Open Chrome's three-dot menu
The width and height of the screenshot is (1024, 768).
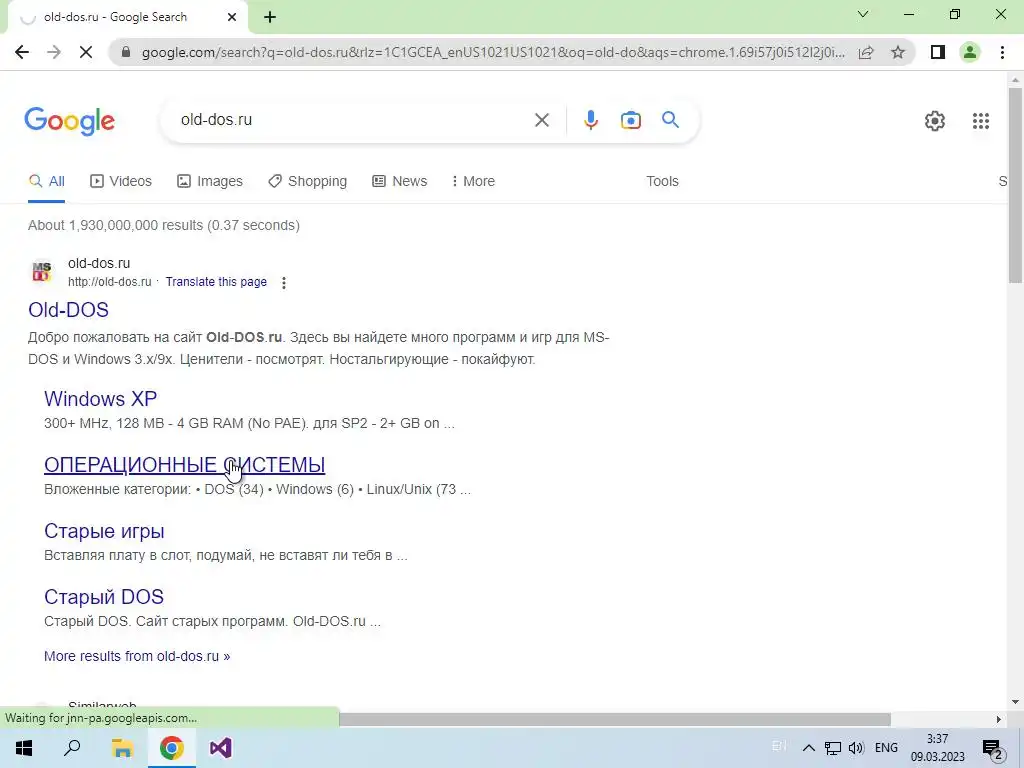(x=1002, y=52)
